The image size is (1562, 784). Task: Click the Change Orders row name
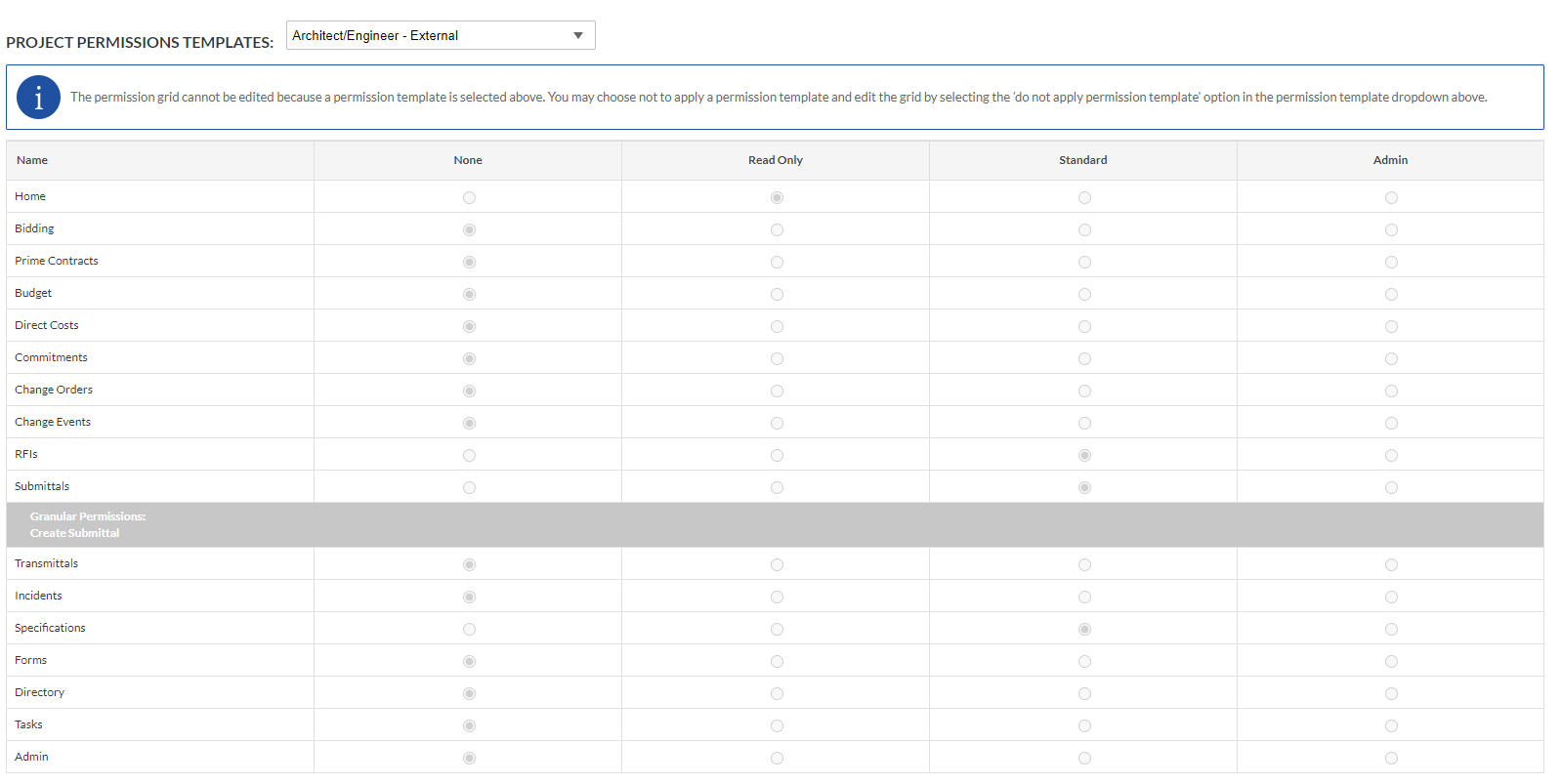[54, 390]
